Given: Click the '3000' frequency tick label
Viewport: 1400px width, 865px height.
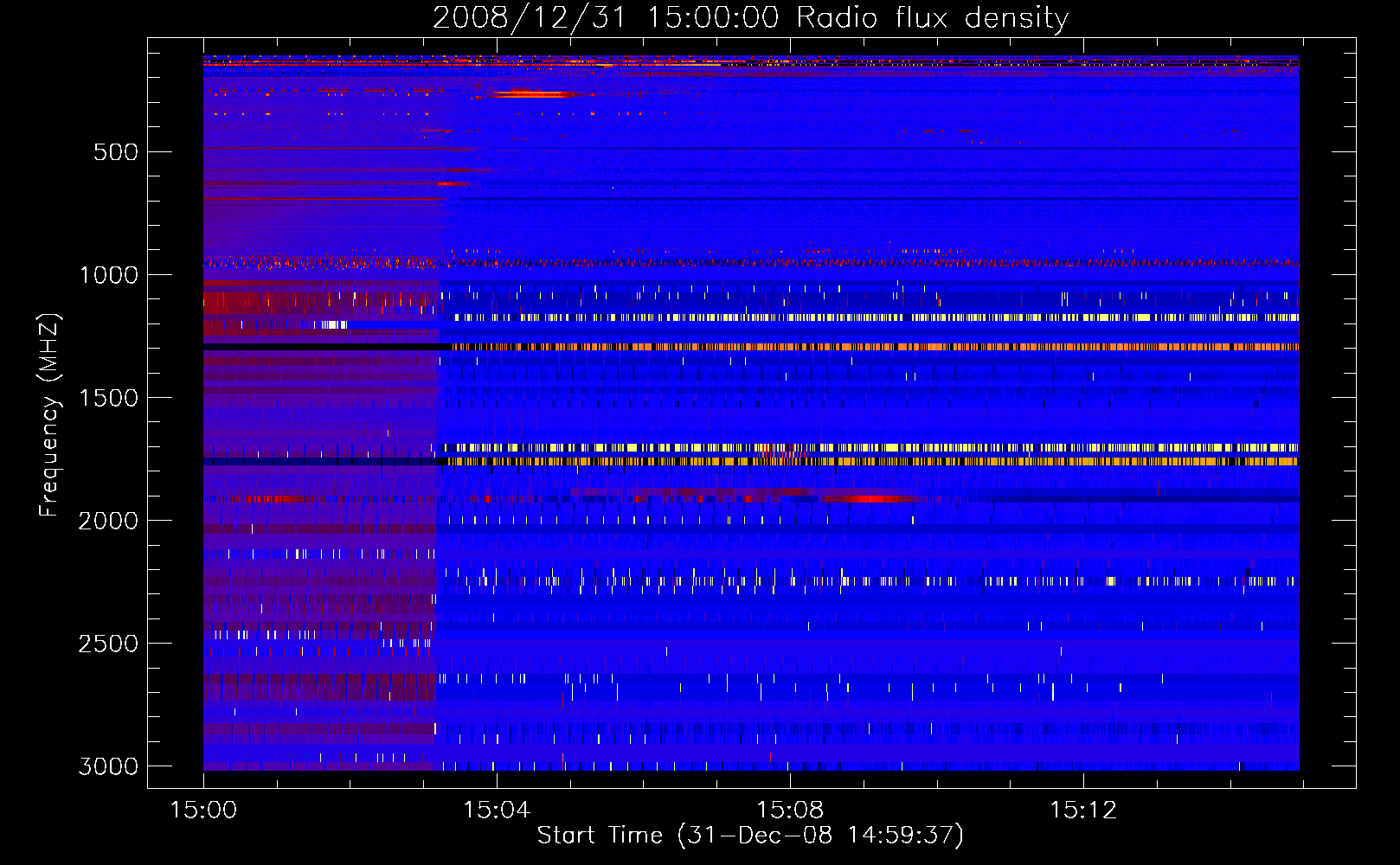Looking at the screenshot, I should point(109,766).
